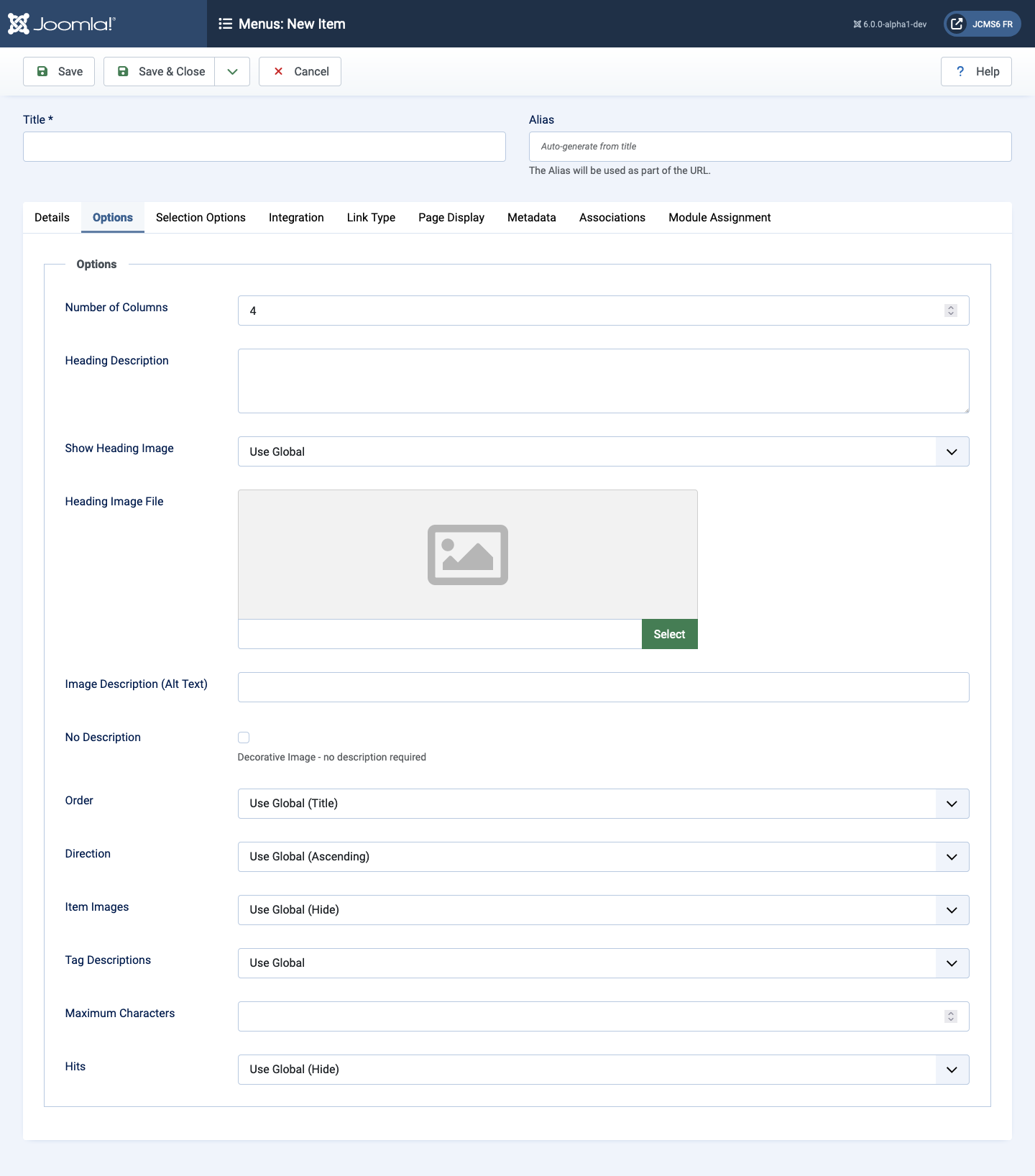The width and height of the screenshot is (1035, 1176).
Task: Expand the Direction dropdown
Action: (604, 857)
